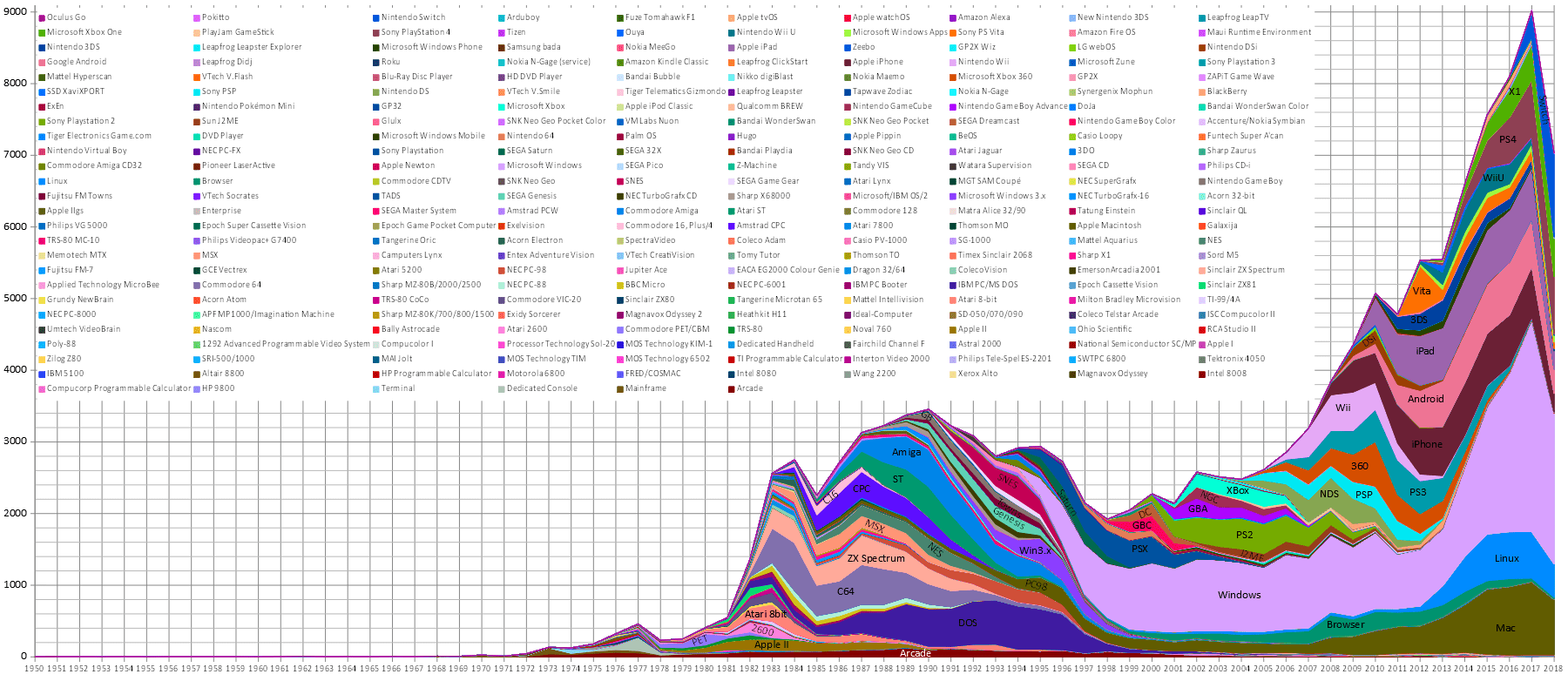Click the 'Hugo' legend label

click(747, 136)
